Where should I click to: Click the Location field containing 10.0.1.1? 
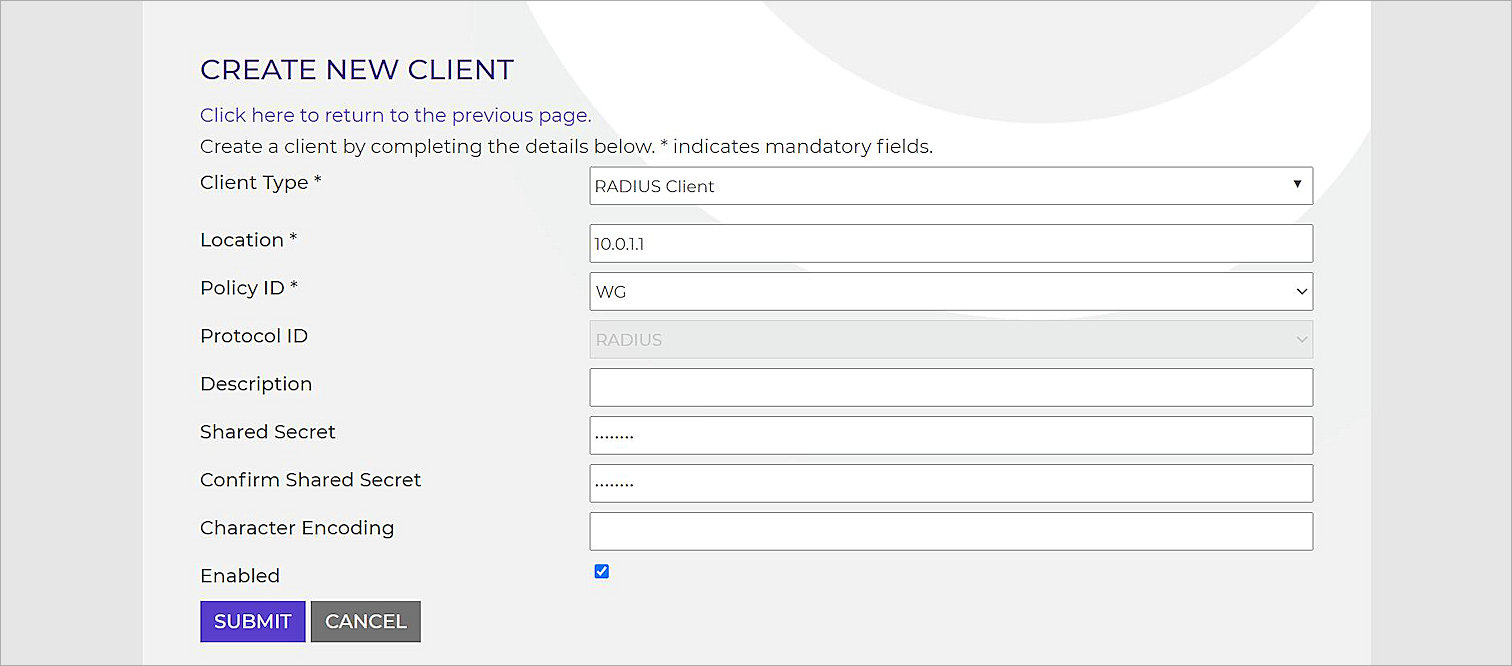click(x=950, y=244)
